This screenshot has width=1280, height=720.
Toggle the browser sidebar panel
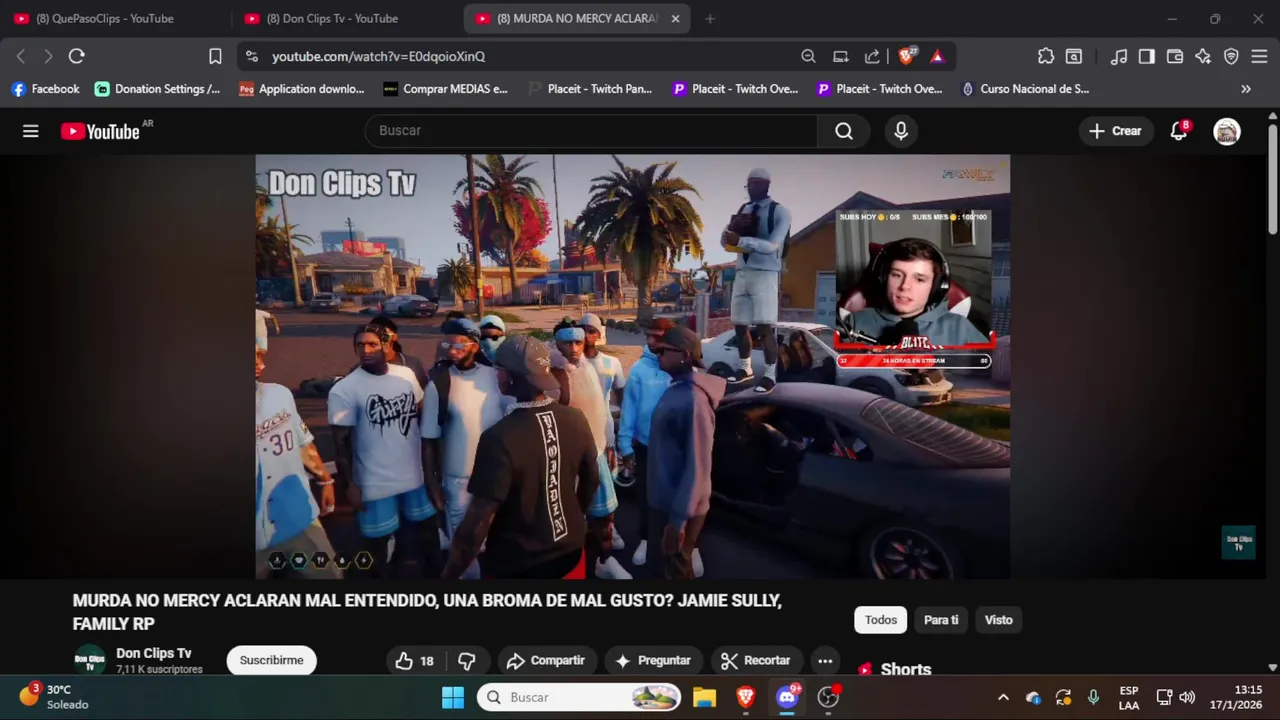1147,56
